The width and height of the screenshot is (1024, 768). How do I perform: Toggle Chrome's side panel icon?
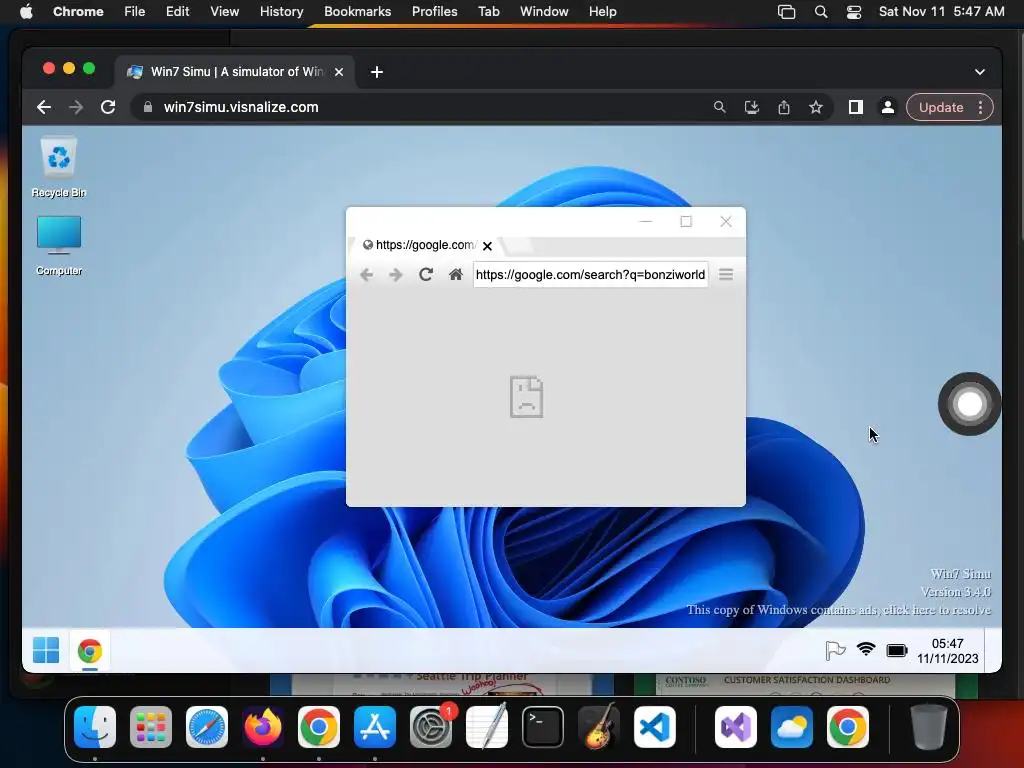[x=856, y=107]
